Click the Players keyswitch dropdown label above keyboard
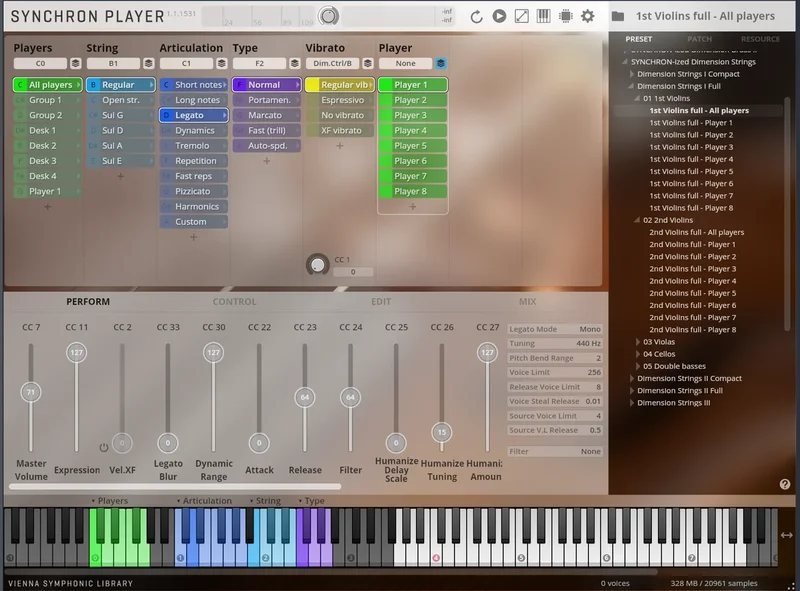800x591 pixels. pos(110,501)
